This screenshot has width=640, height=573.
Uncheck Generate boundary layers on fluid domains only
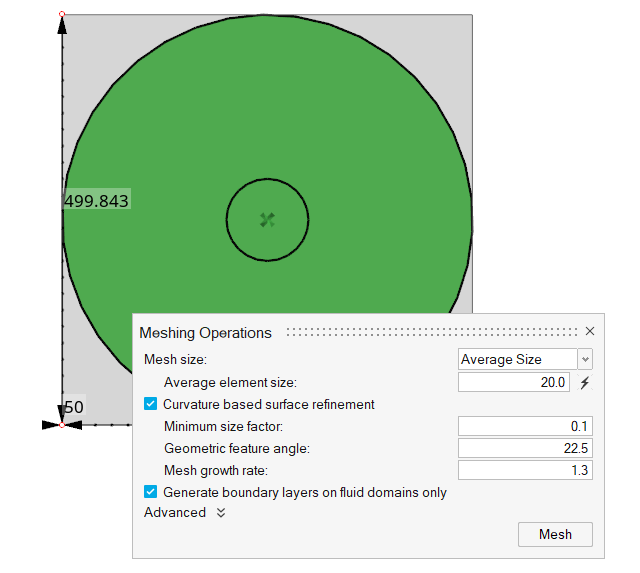(151, 492)
